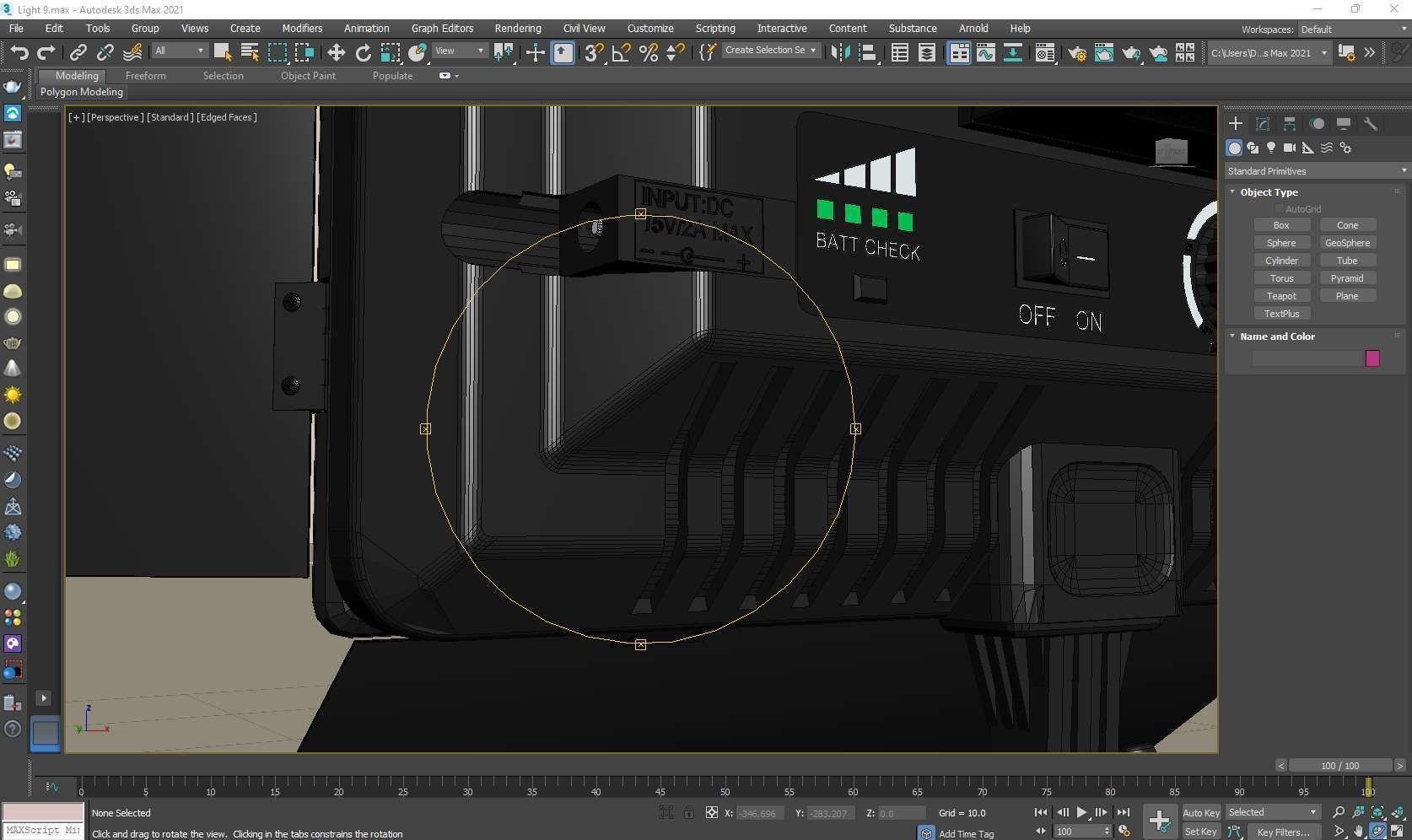
Task: Open the Curve Editor icon
Action: tap(985, 52)
